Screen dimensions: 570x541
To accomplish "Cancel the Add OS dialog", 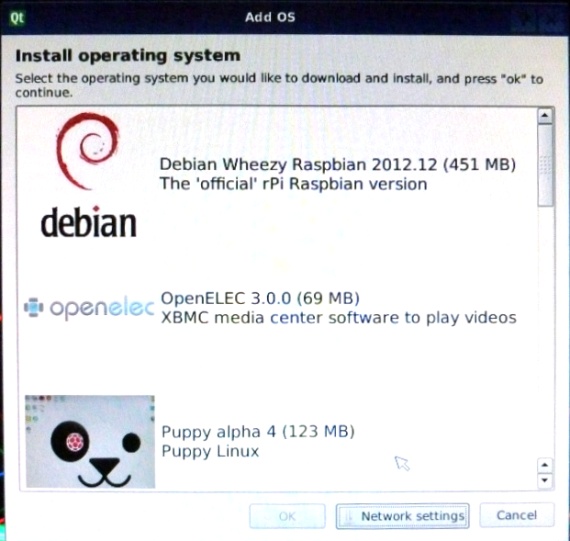I will pos(517,515).
